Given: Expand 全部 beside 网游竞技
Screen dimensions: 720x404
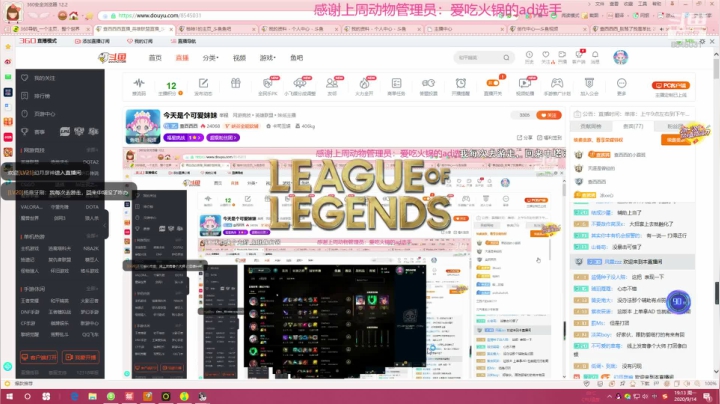Looking at the screenshot, I should click(92, 150).
